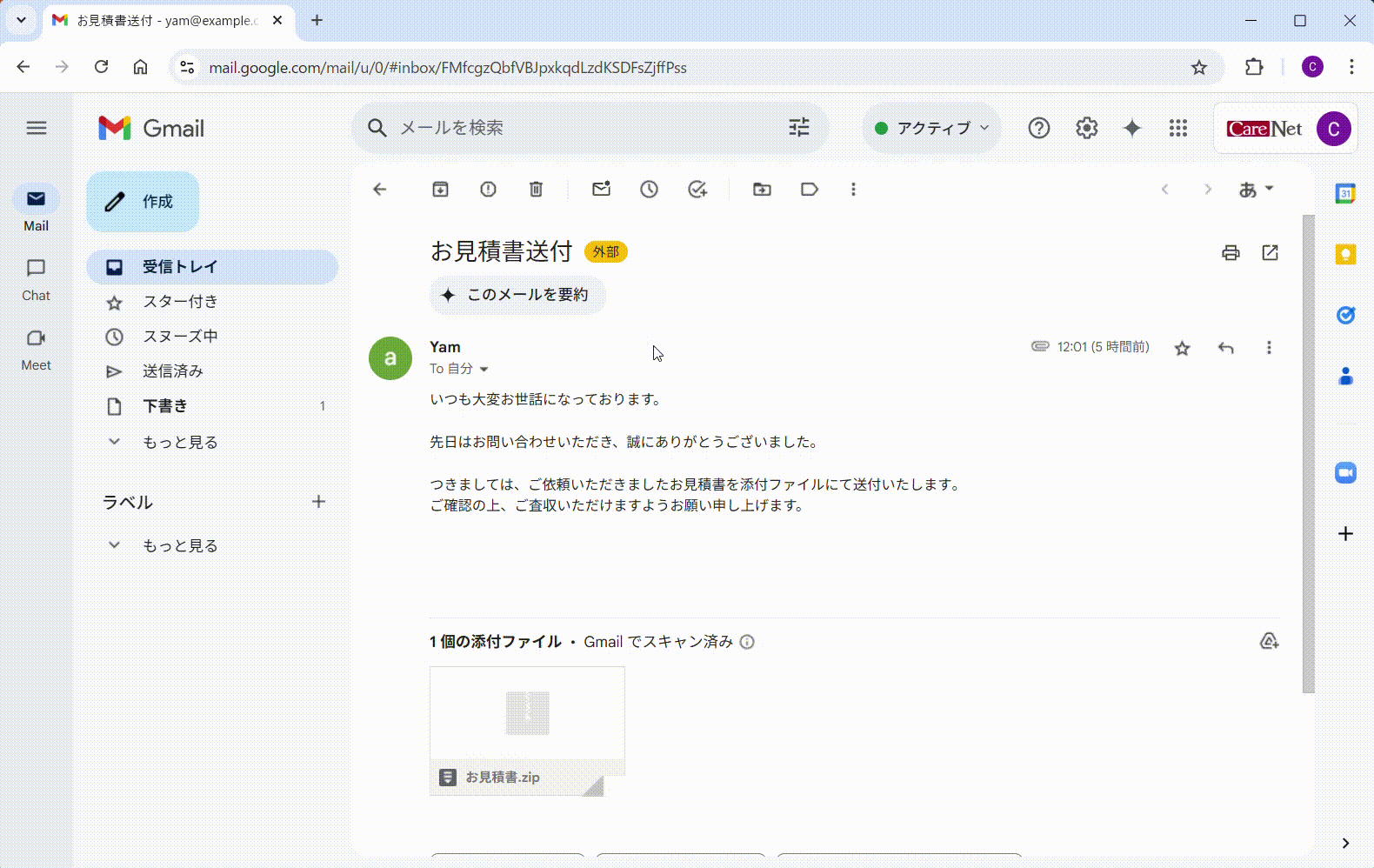1374x868 pixels.
Task: Open Google Keep side panel
Action: click(x=1345, y=254)
